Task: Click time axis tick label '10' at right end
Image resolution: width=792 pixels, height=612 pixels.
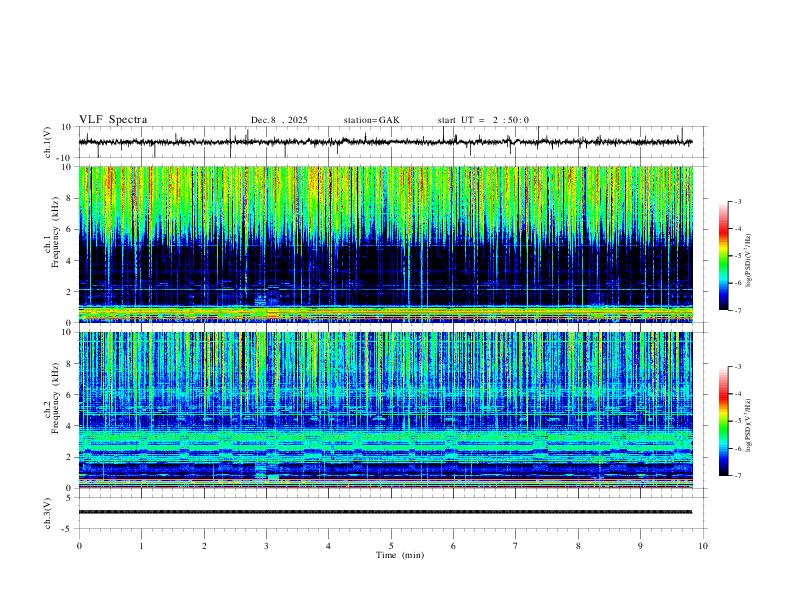Action: [x=703, y=546]
